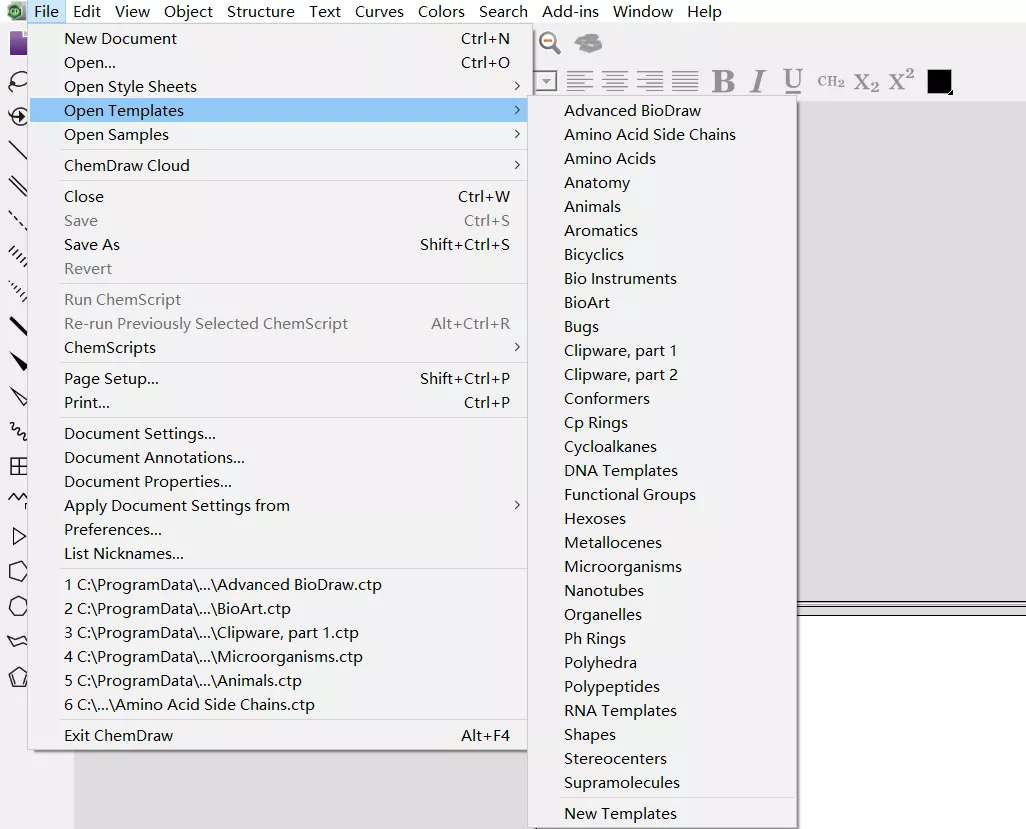The width and height of the screenshot is (1026, 829).
Task: Select the Cyclopropane Ring tool
Action: (18, 536)
